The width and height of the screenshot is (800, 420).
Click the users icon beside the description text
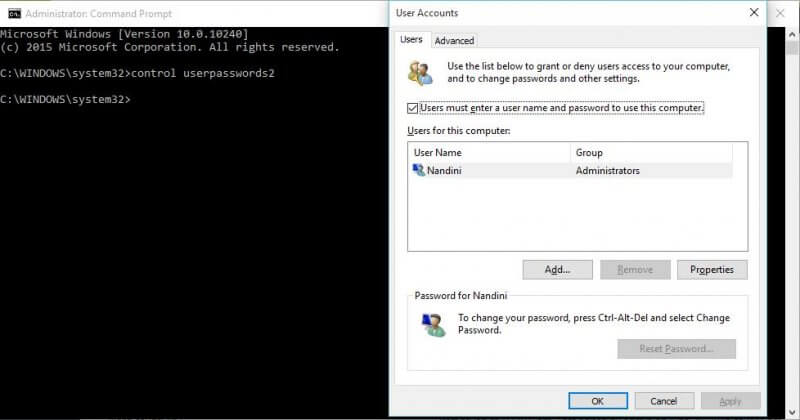point(420,72)
